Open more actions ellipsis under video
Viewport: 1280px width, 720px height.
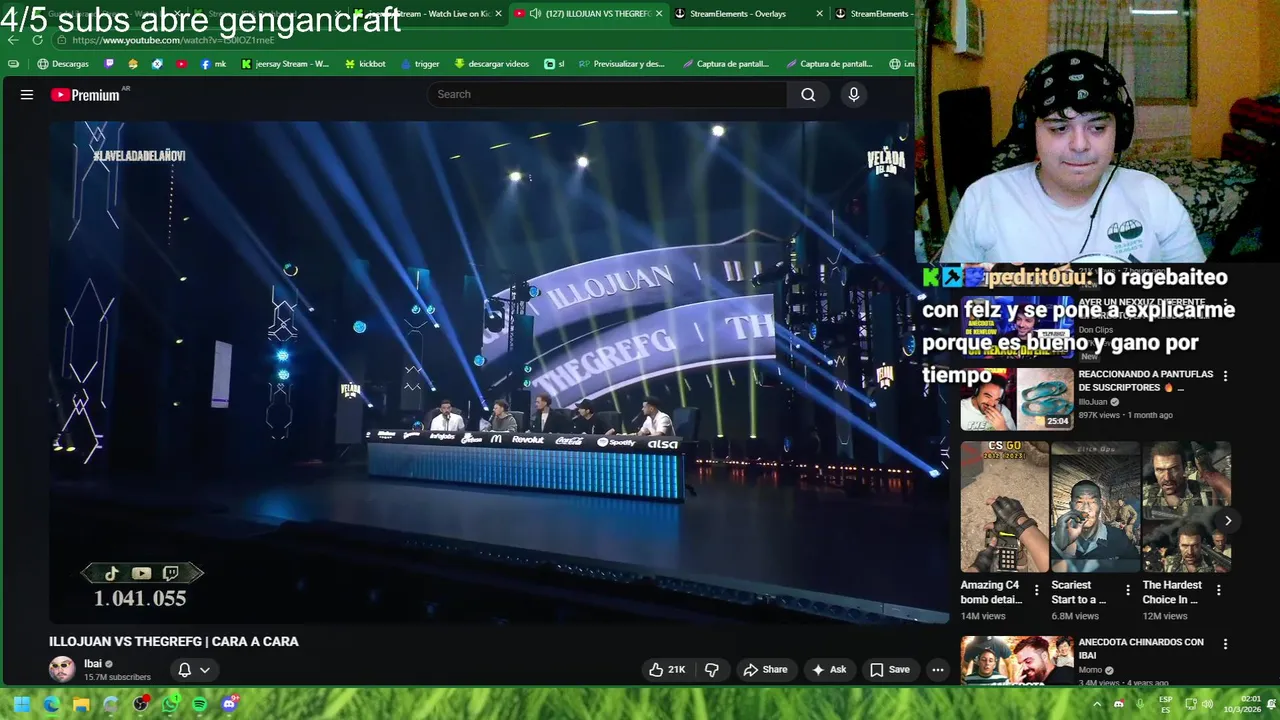tap(937, 670)
